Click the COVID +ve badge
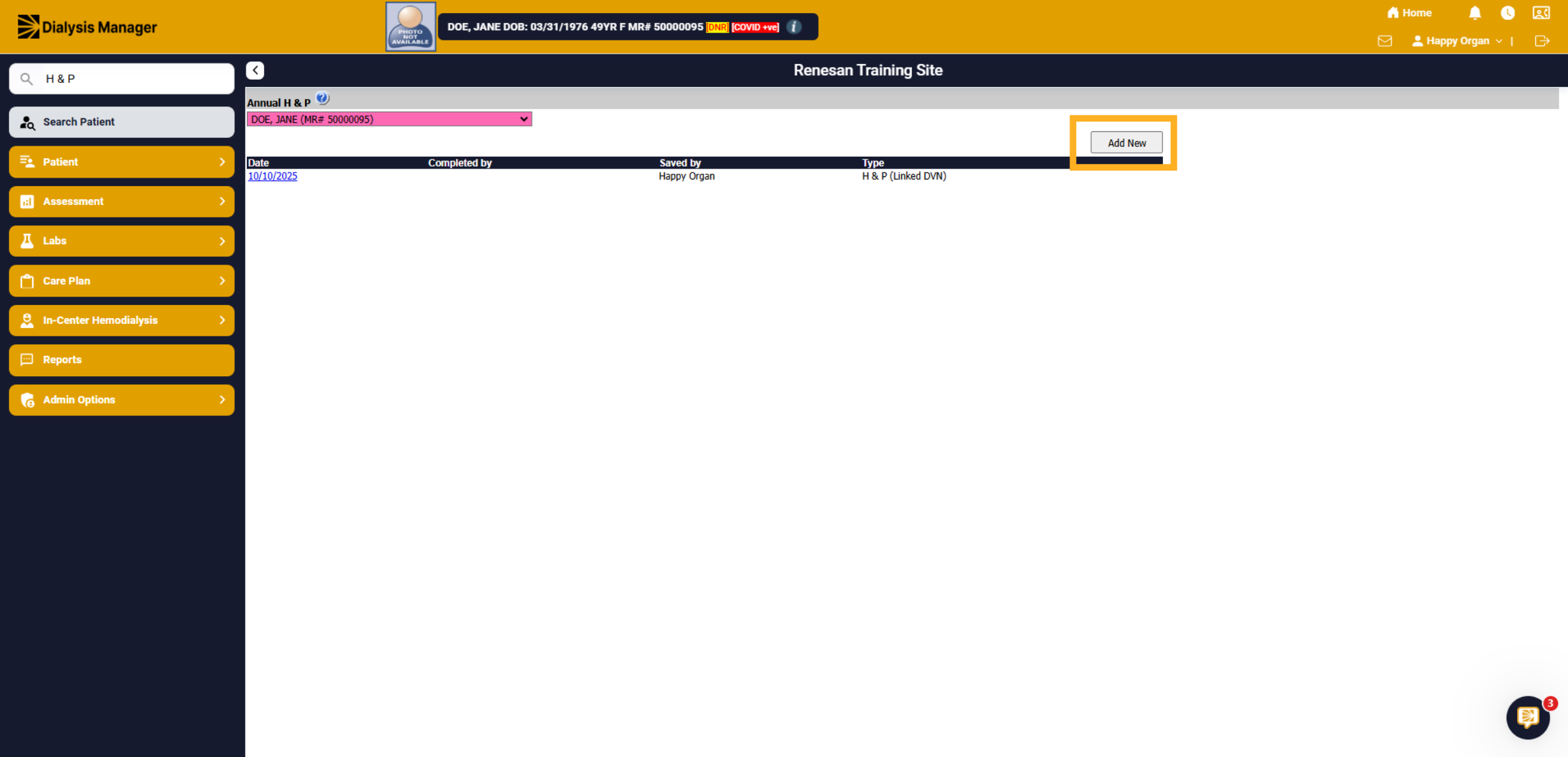The width and height of the screenshot is (1568, 757). (x=755, y=27)
